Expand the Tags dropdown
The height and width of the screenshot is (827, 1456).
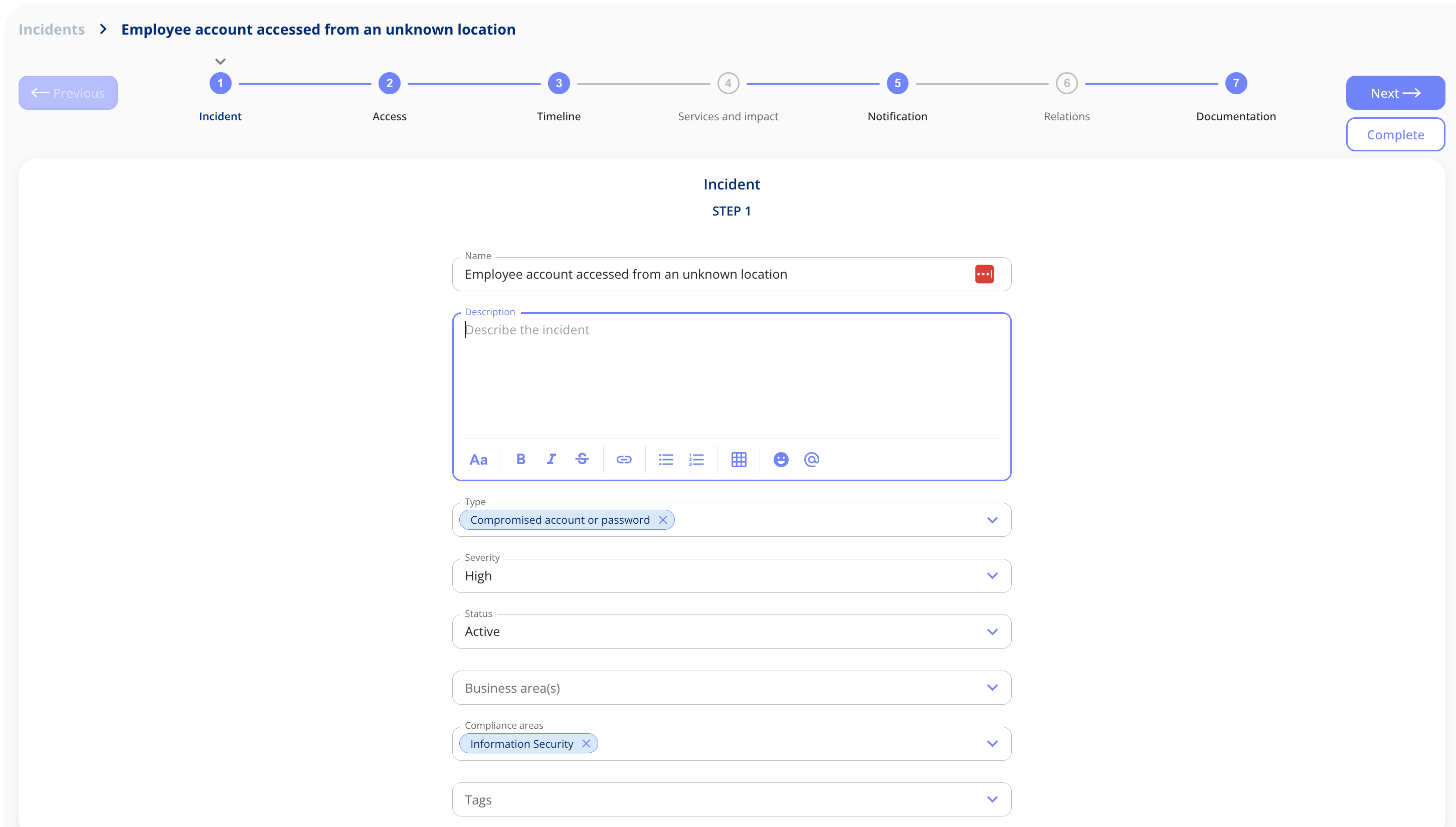pyautogui.click(x=731, y=800)
